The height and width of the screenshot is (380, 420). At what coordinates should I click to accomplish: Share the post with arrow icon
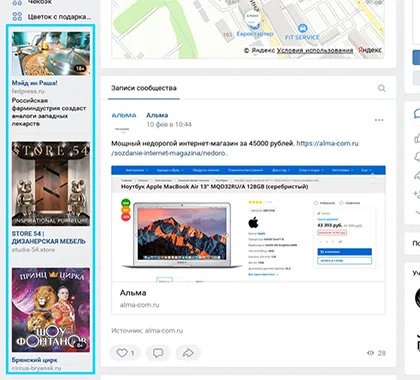pos(188,353)
